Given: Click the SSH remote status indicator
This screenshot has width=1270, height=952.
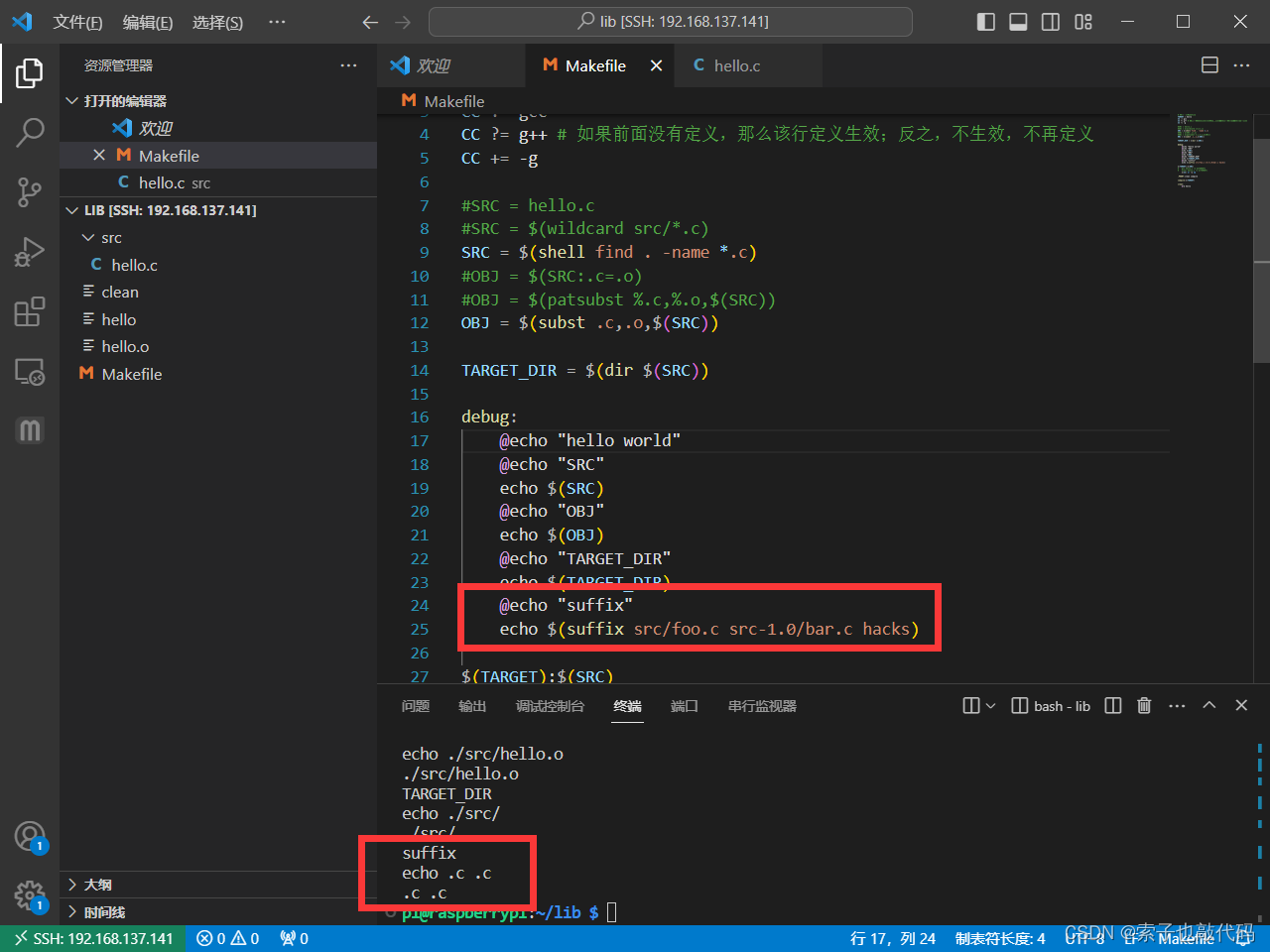Looking at the screenshot, I should click(93, 938).
